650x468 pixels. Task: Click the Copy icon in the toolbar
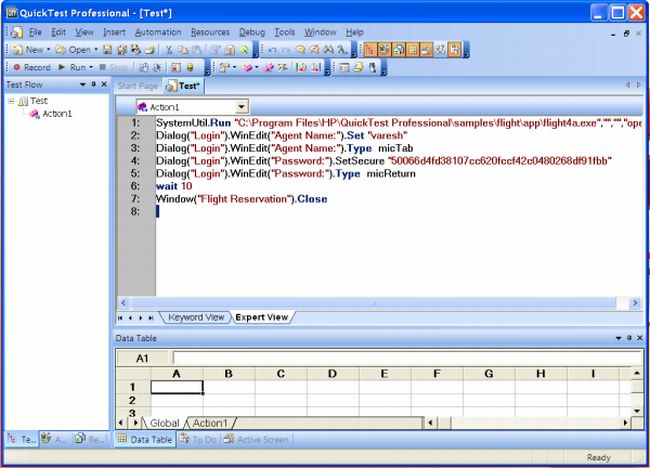182,50
